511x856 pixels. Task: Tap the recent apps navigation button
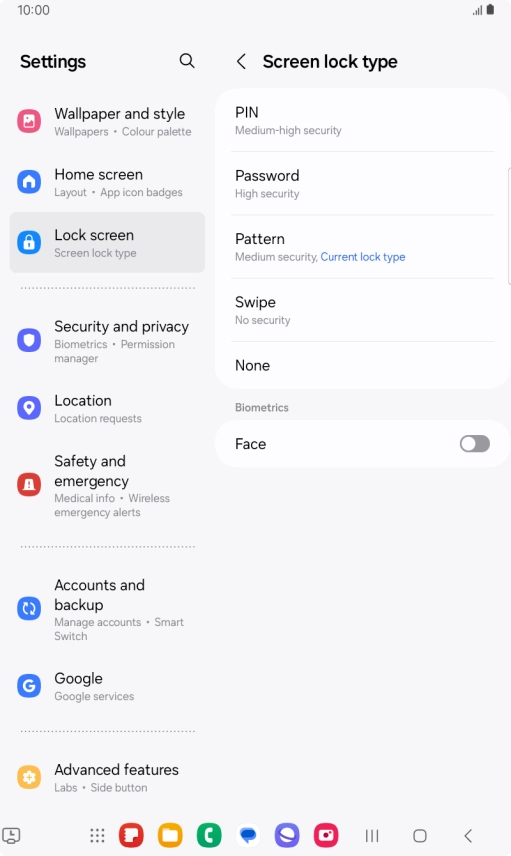tap(372, 835)
